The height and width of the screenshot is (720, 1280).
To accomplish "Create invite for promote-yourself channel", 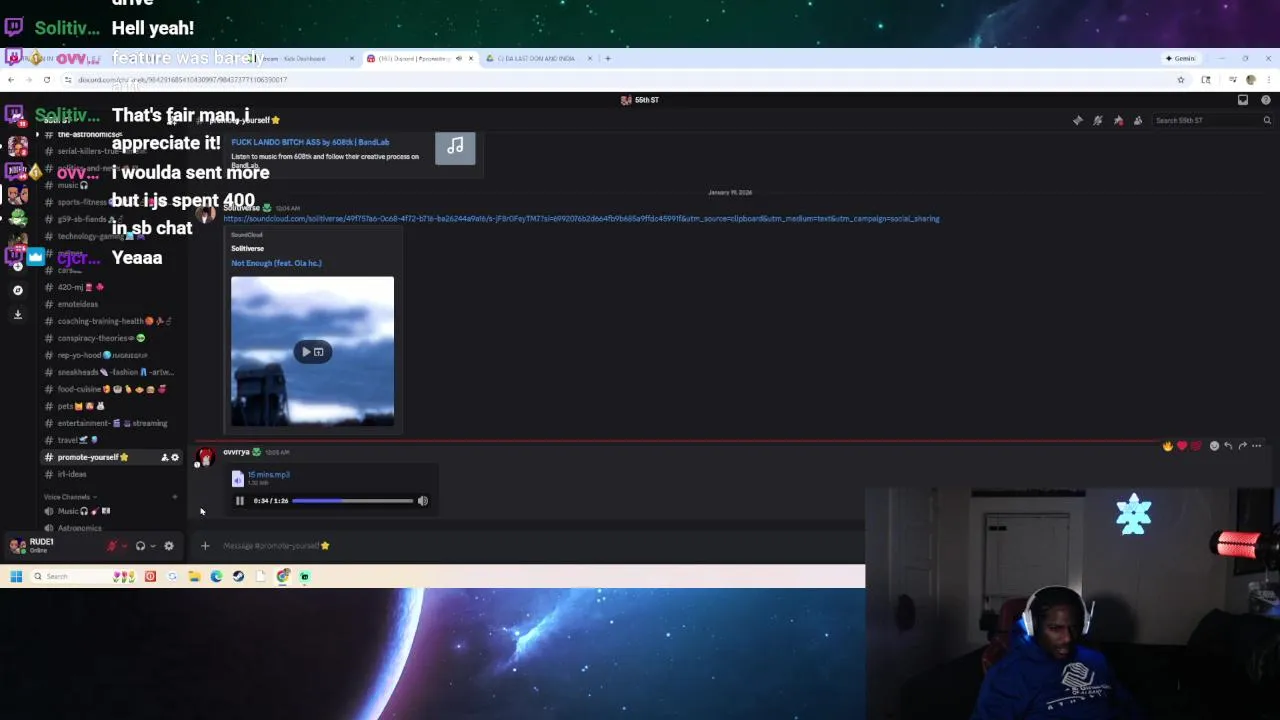I will click(x=164, y=457).
